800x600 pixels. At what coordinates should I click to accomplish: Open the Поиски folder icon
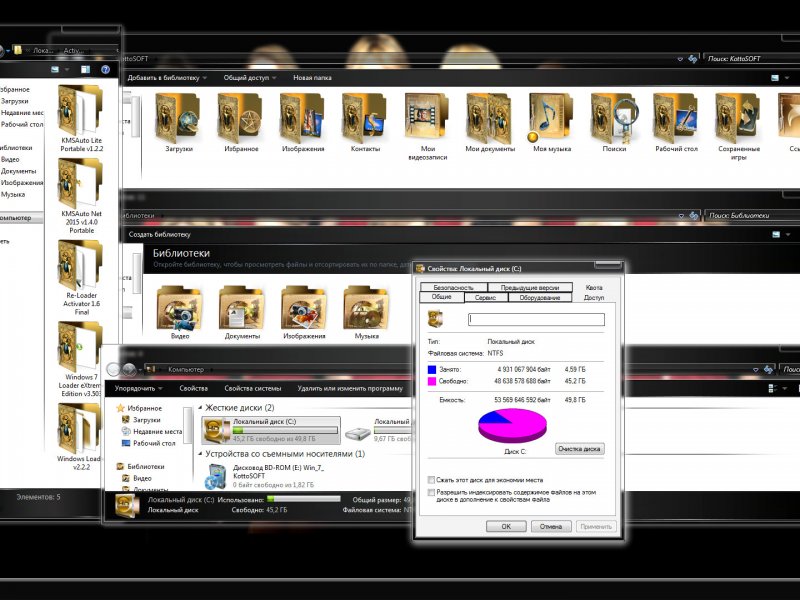pos(614,118)
